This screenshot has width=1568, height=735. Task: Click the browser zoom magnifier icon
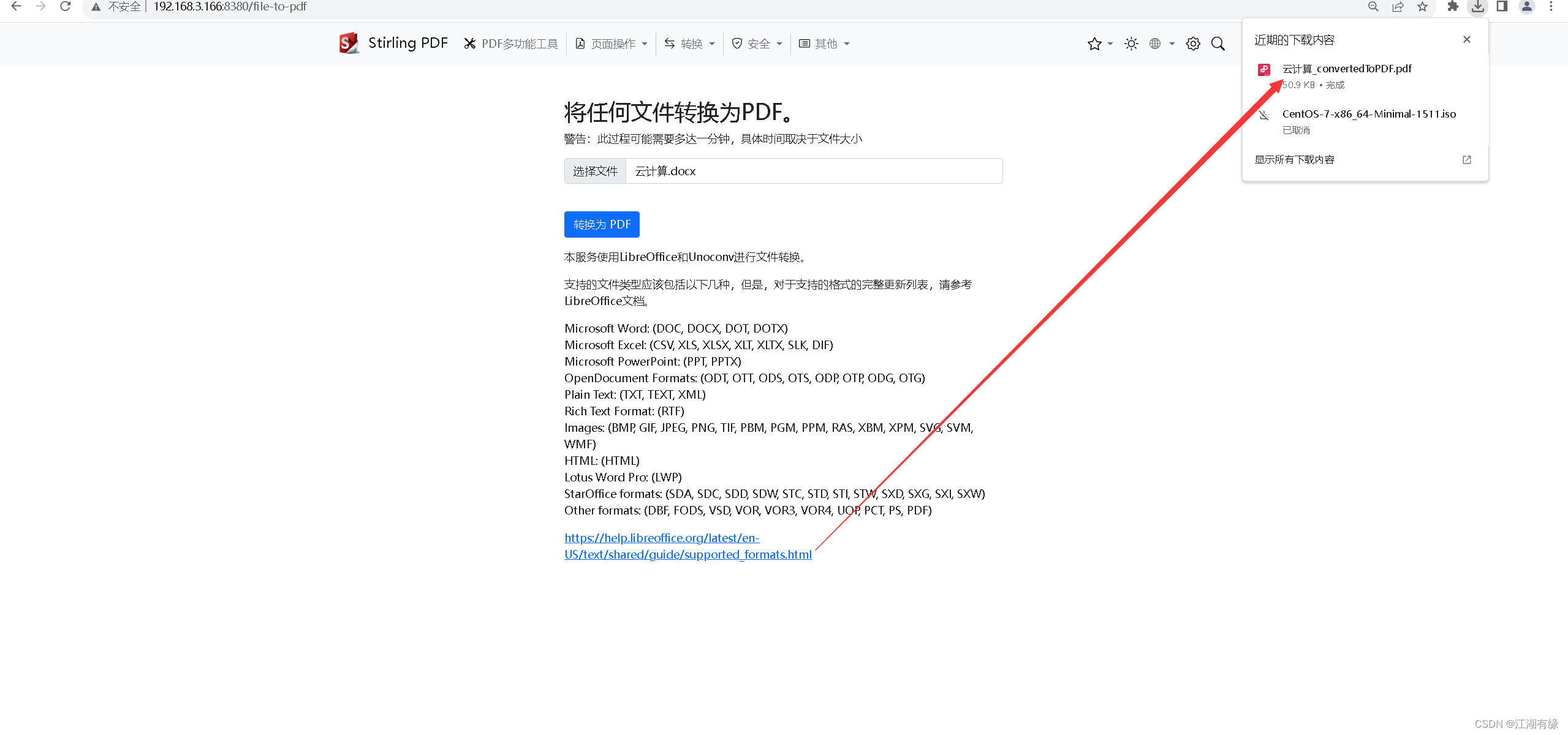tap(1373, 7)
